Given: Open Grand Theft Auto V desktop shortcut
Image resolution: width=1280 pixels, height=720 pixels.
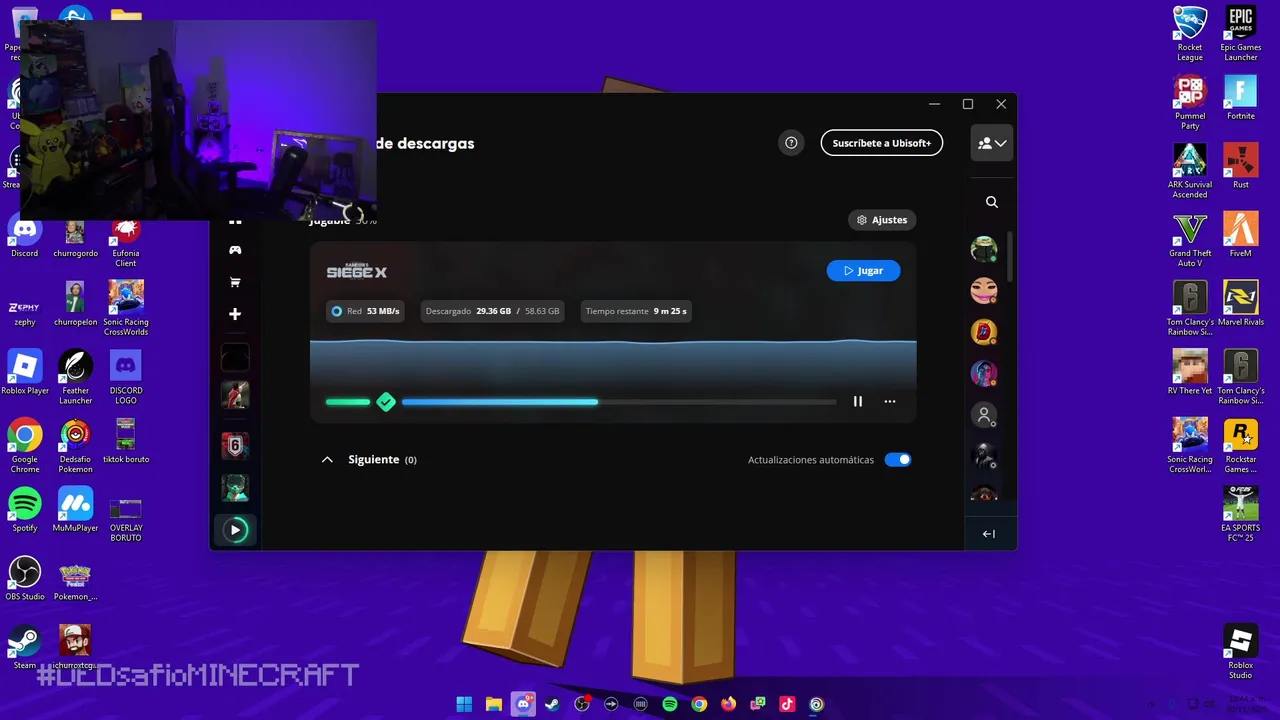Looking at the screenshot, I should (1190, 240).
